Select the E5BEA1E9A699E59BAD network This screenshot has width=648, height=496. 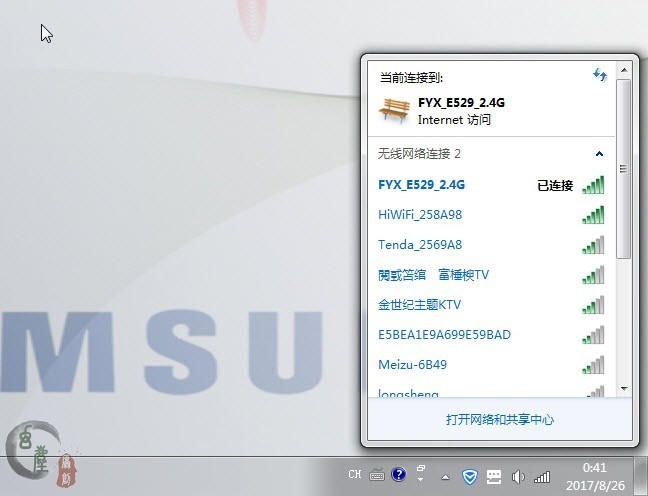click(x=491, y=335)
